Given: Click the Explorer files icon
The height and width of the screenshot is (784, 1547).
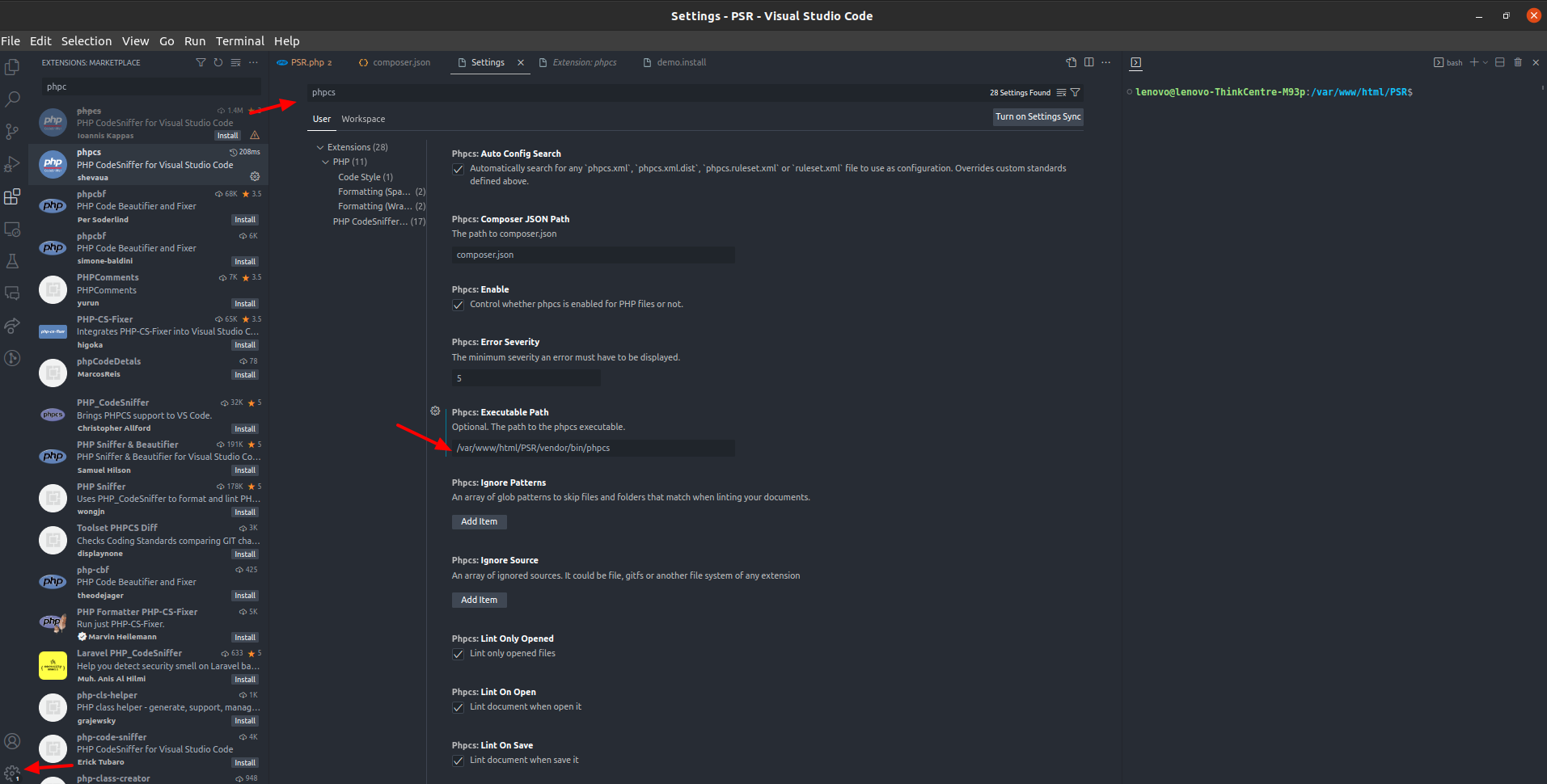Looking at the screenshot, I should (x=12, y=67).
